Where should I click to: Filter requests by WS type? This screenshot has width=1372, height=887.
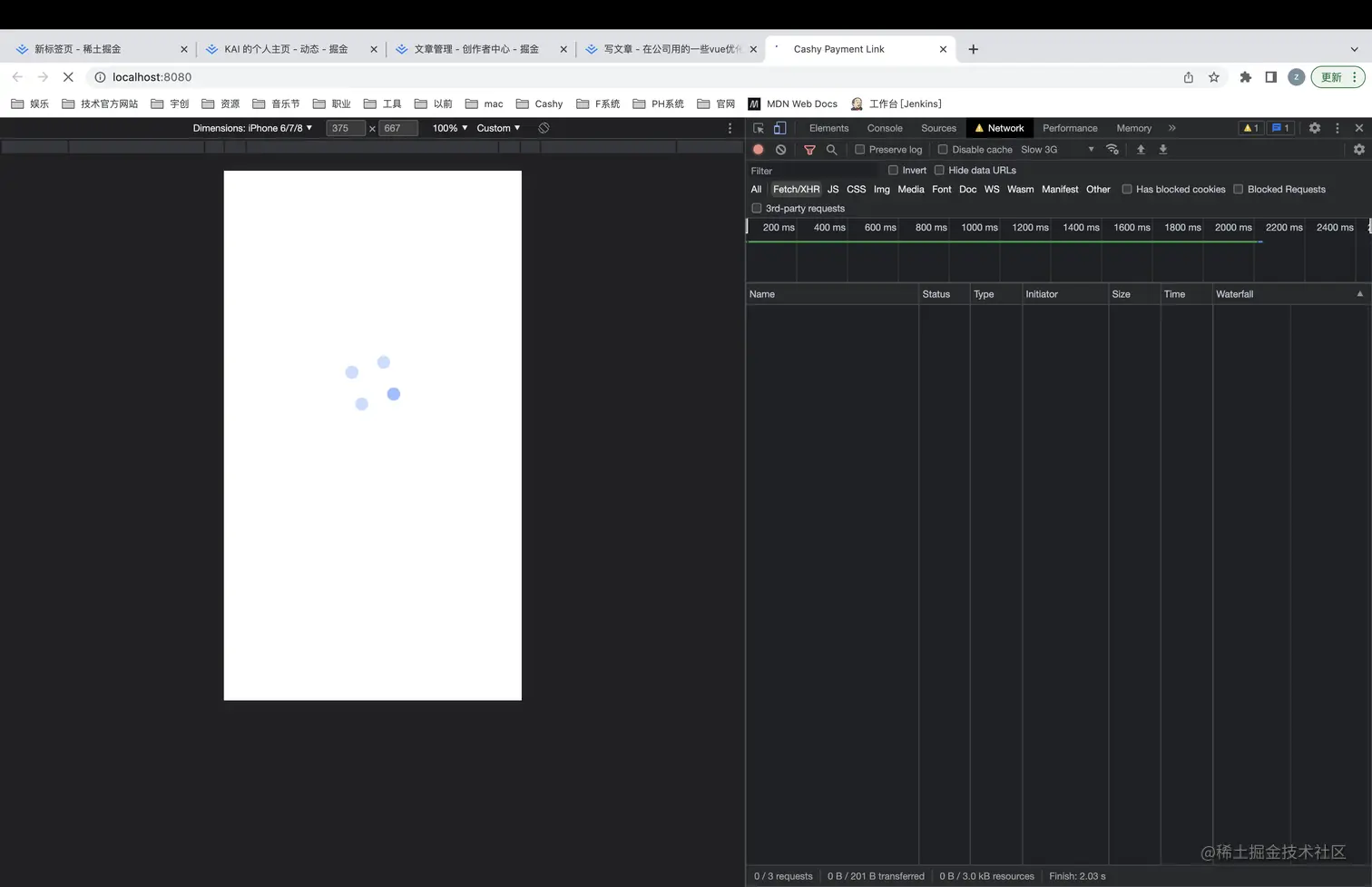[x=992, y=189]
